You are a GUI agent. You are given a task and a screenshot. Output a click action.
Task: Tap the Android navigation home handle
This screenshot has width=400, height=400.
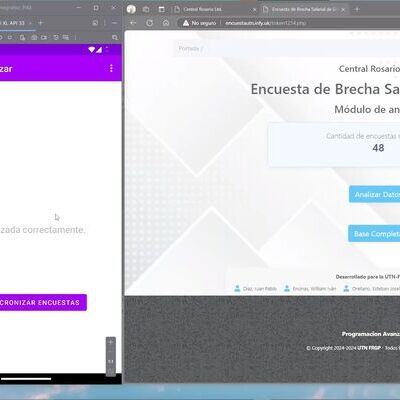click(26, 379)
